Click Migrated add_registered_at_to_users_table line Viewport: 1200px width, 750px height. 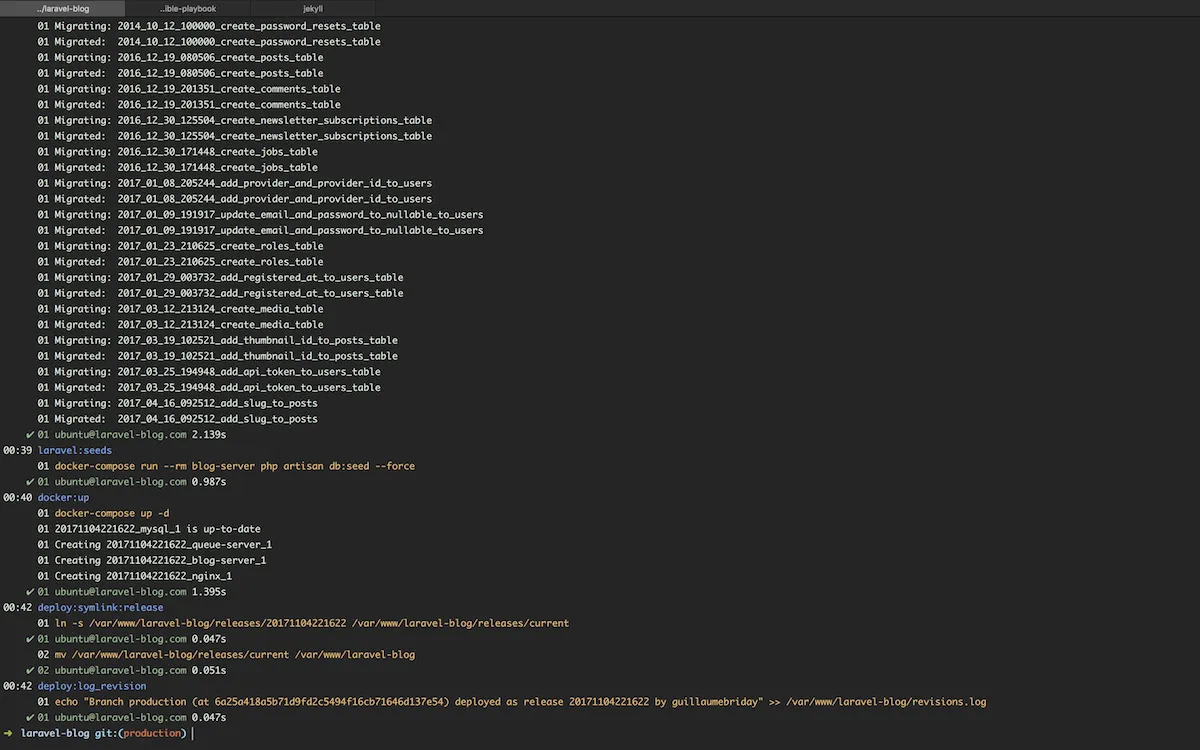click(x=221, y=293)
